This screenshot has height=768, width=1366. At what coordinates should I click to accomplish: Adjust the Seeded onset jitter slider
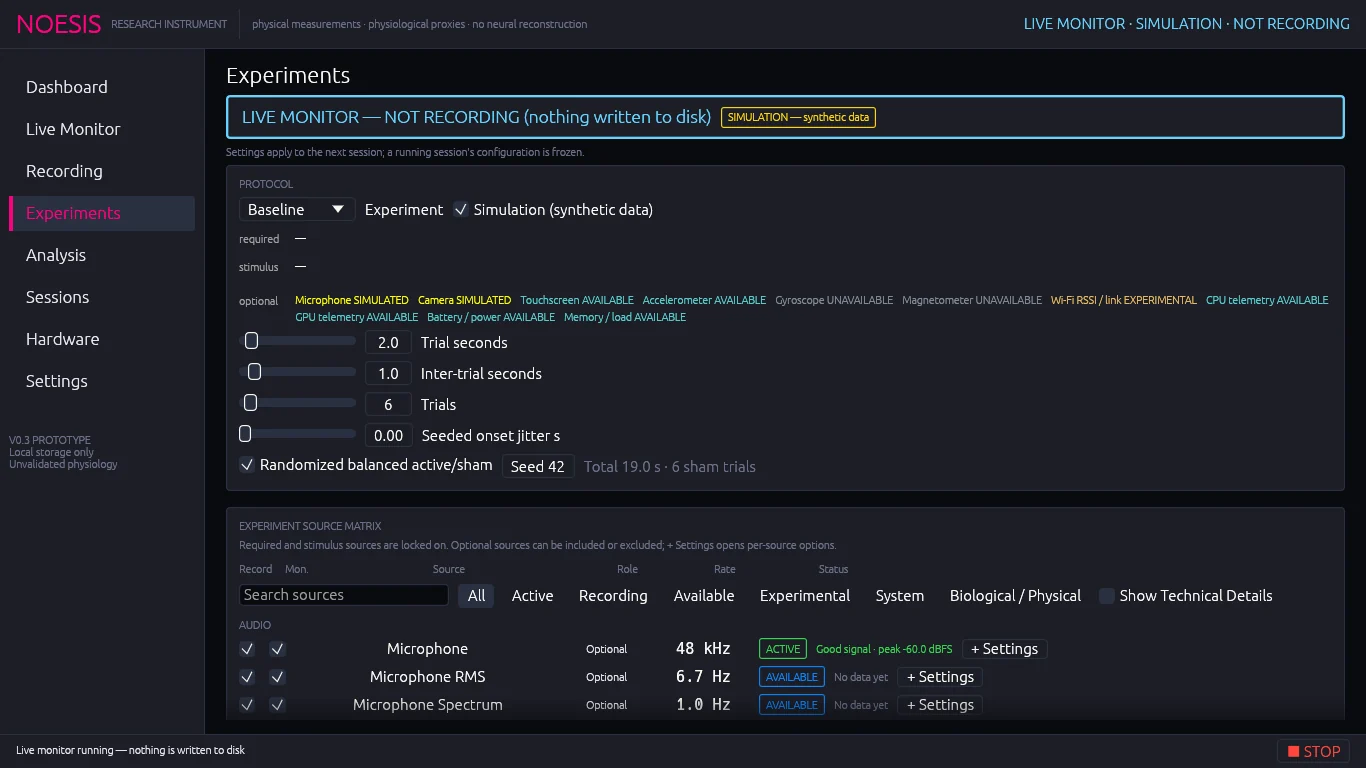297,434
